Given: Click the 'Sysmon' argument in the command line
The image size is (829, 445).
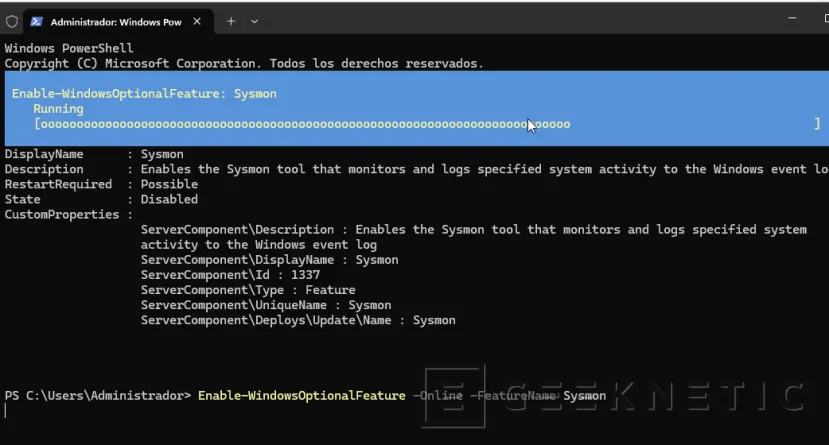Looking at the screenshot, I should click(x=585, y=396).
